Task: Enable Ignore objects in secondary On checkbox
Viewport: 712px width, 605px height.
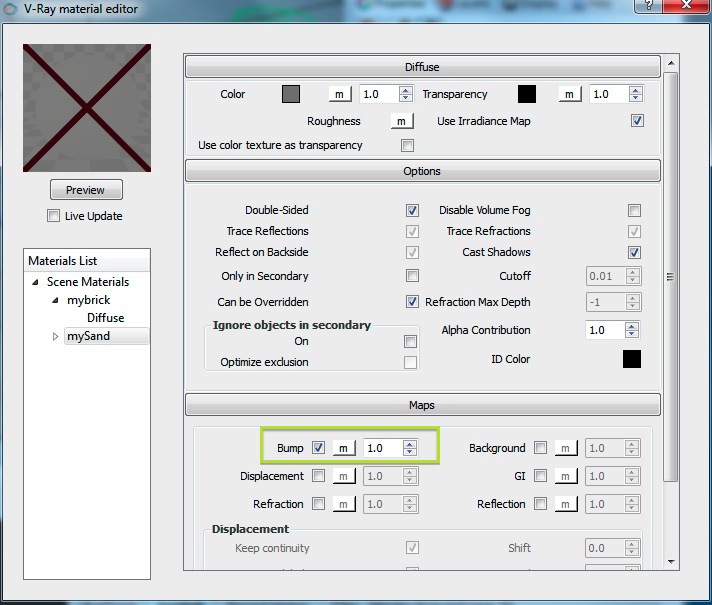Action: click(410, 341)
